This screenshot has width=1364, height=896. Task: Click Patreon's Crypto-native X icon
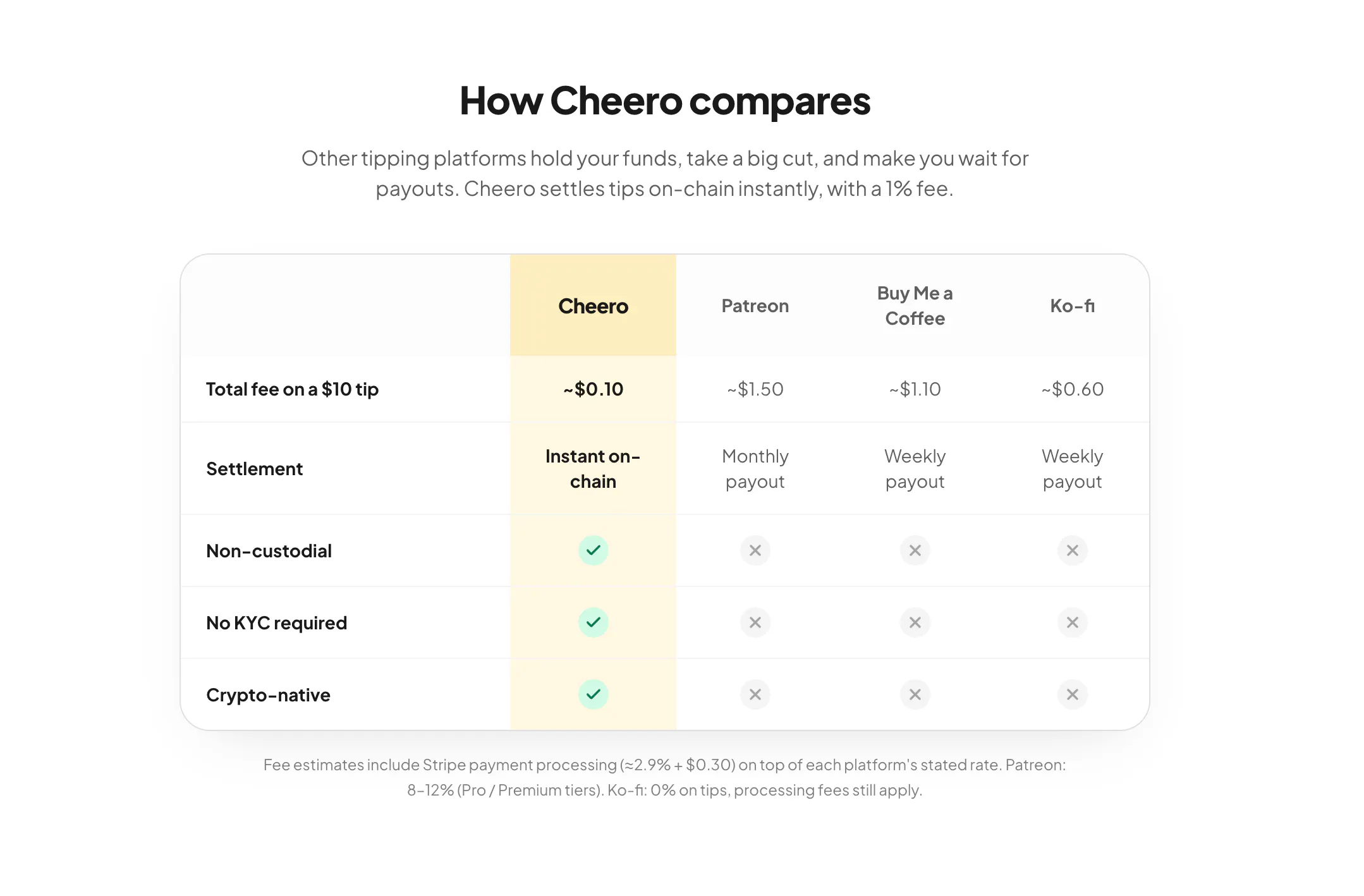[x=755, y=694]
